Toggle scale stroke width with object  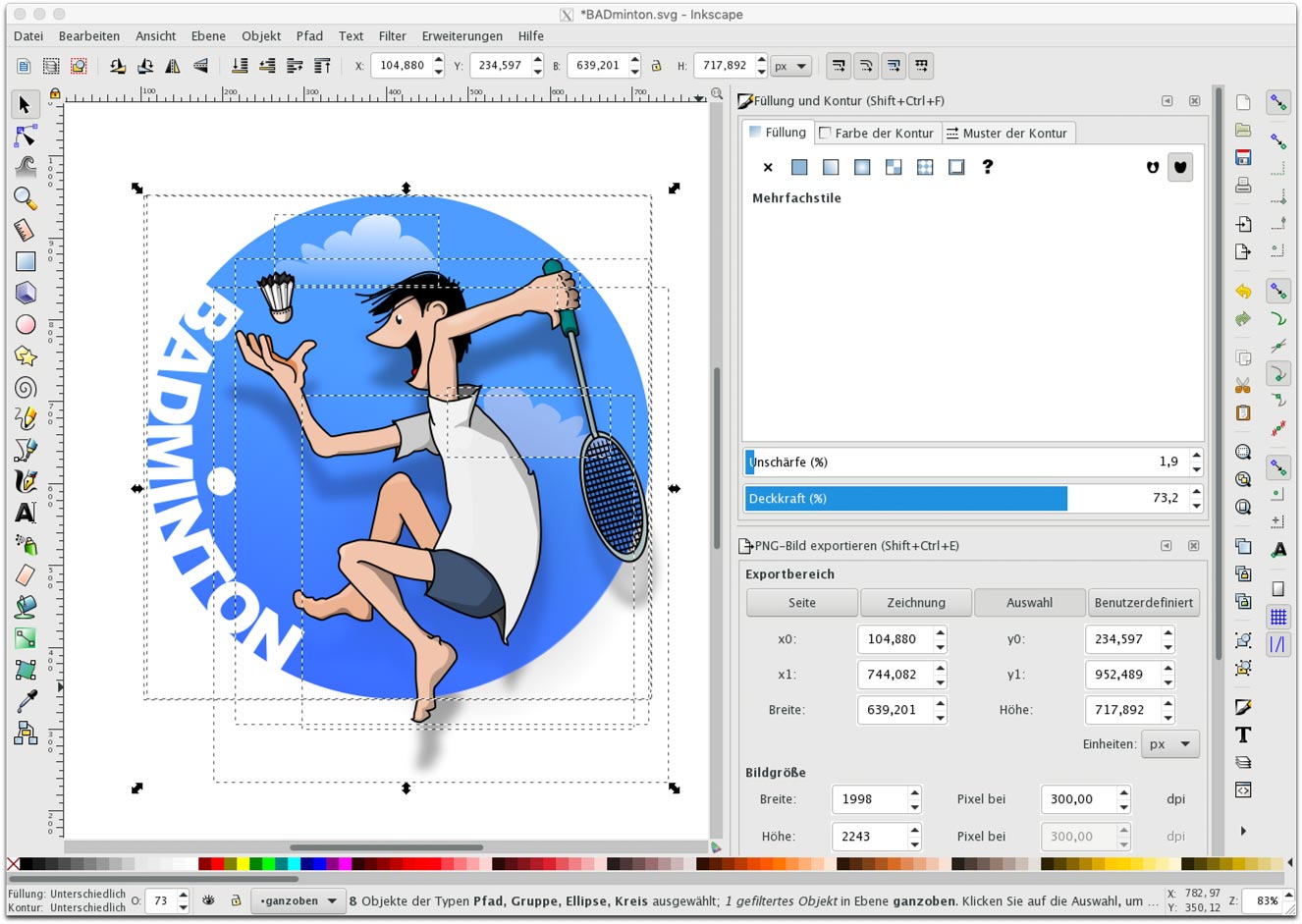tap(839, 66)
